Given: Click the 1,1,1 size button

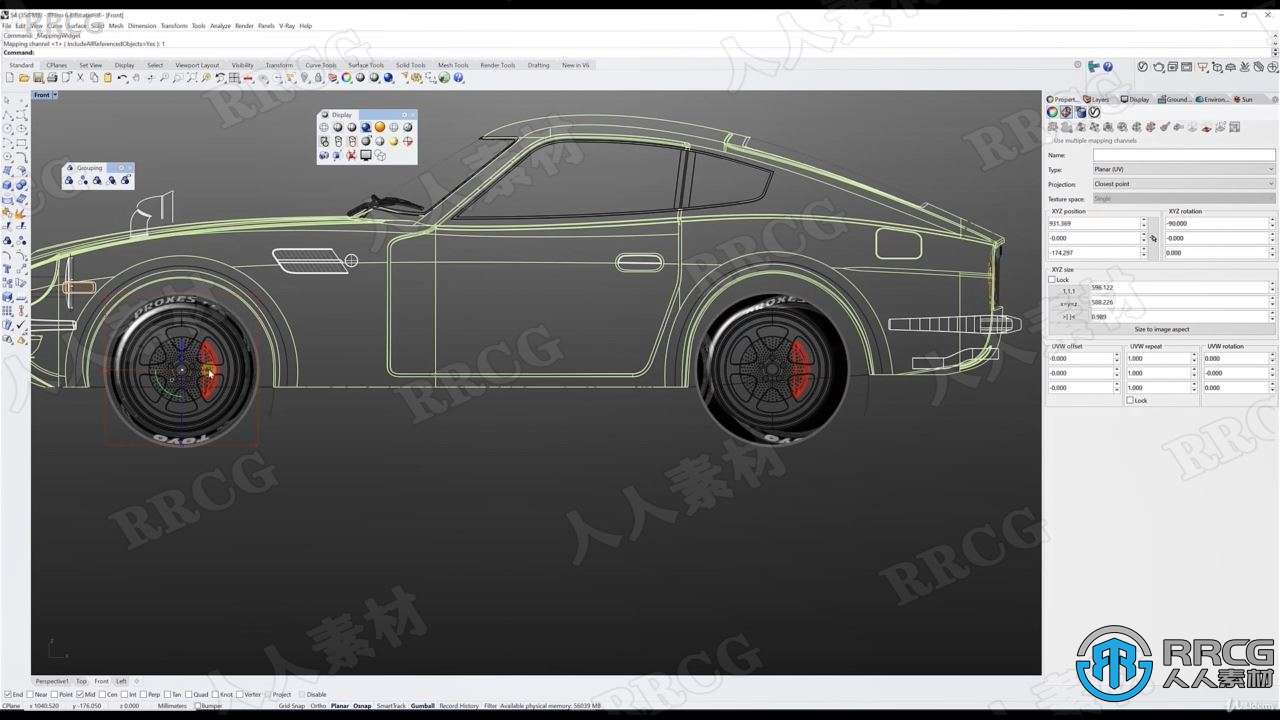Looking at the screenshot, I should (1069, 291).
